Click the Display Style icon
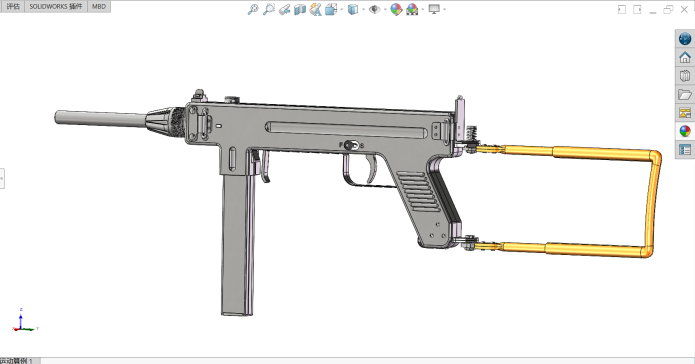 [353, 9]
